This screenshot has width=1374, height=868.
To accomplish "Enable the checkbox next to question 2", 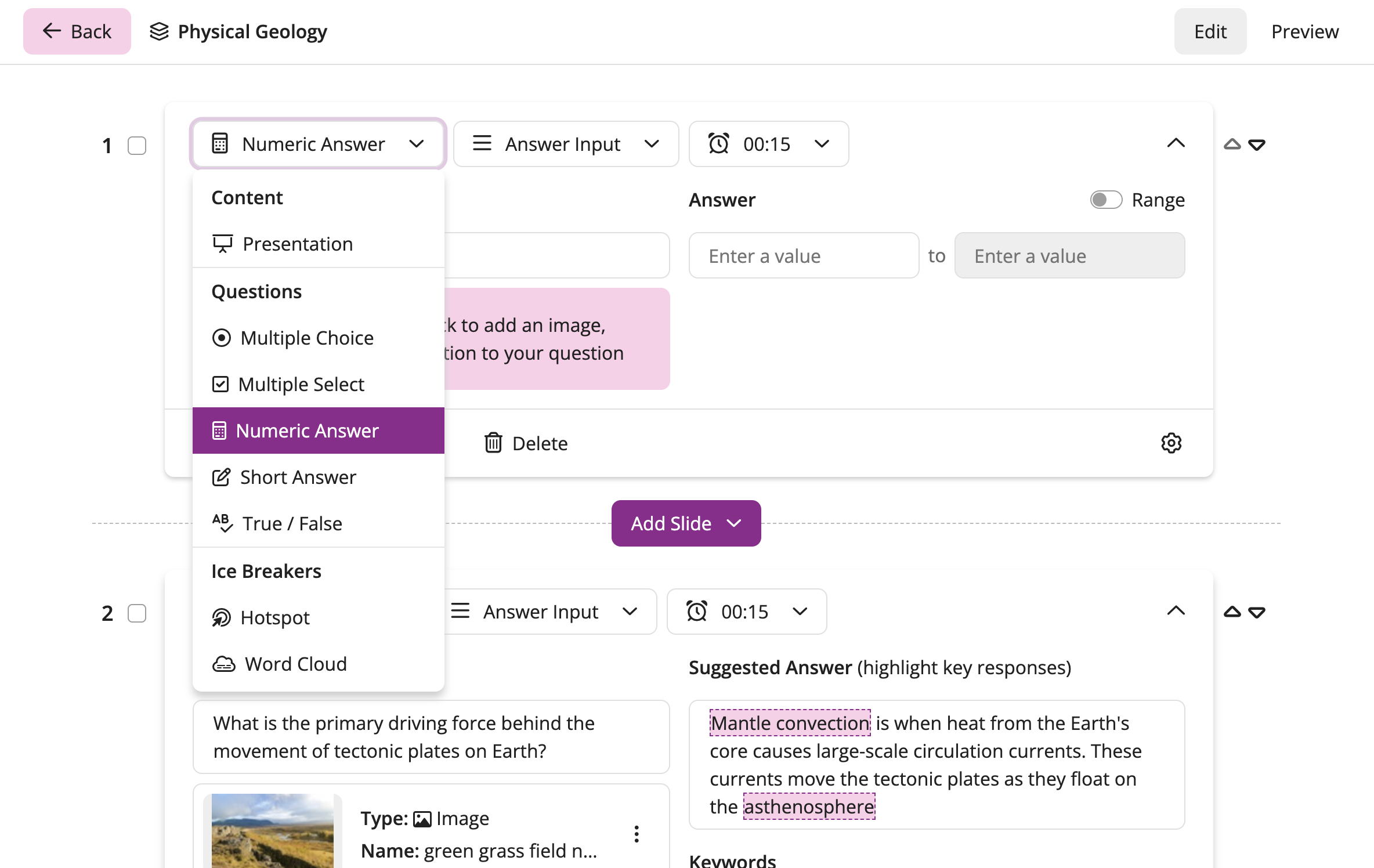I will pos(136,612).
